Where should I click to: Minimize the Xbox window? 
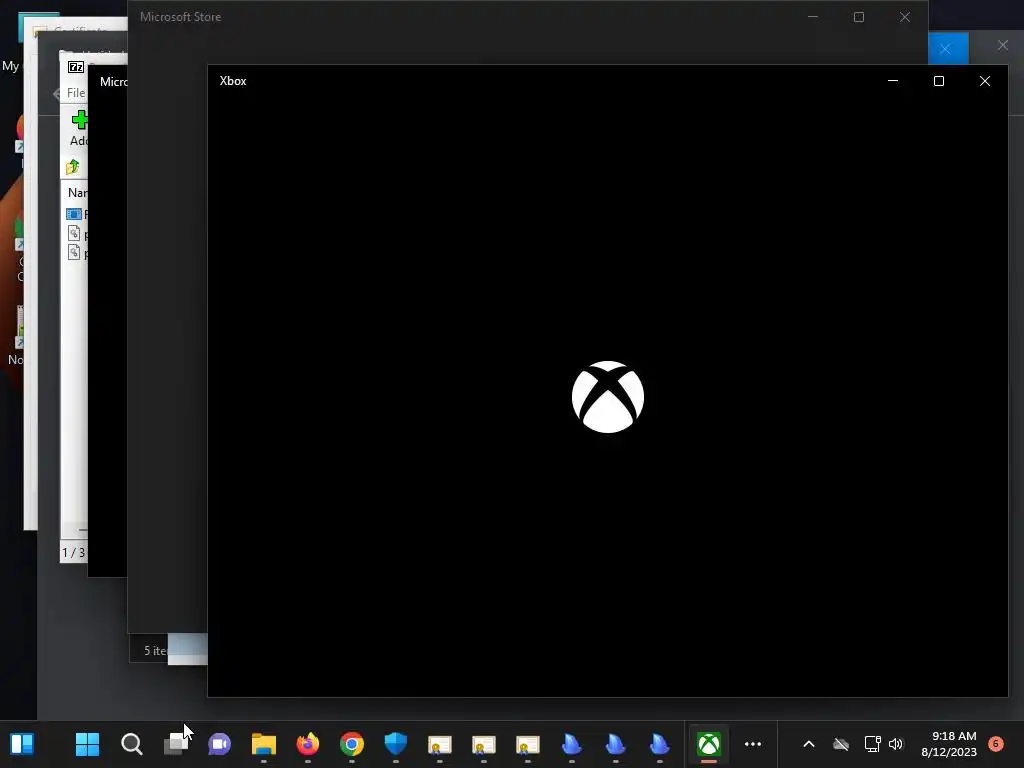coord(893,81)
